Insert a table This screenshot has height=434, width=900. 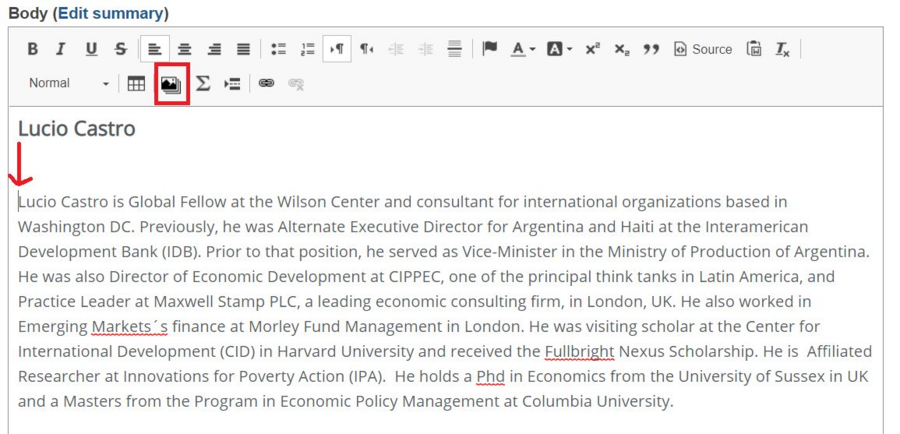pos(137,84)
